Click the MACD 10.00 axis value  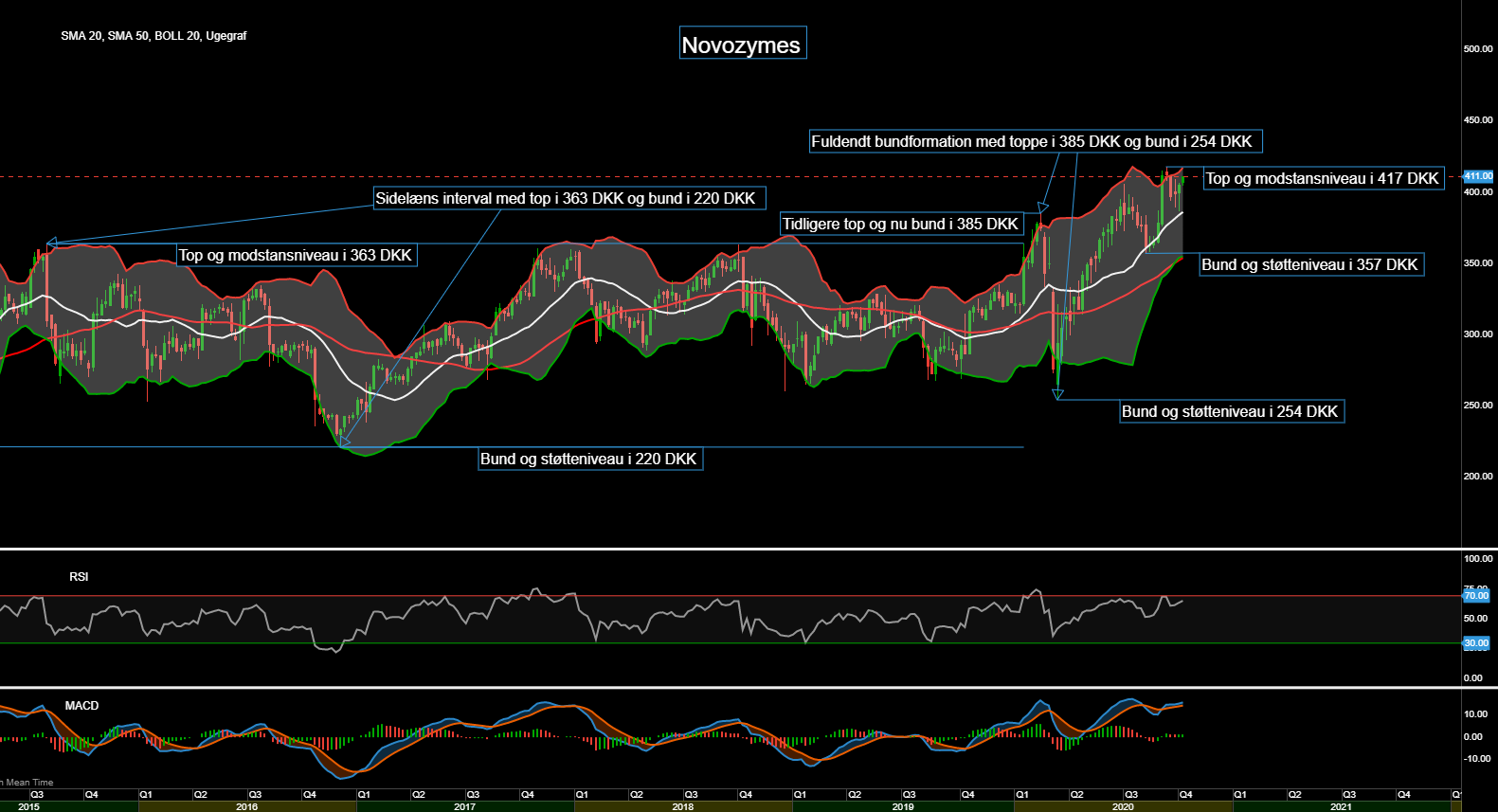(x=1474, y=713)
